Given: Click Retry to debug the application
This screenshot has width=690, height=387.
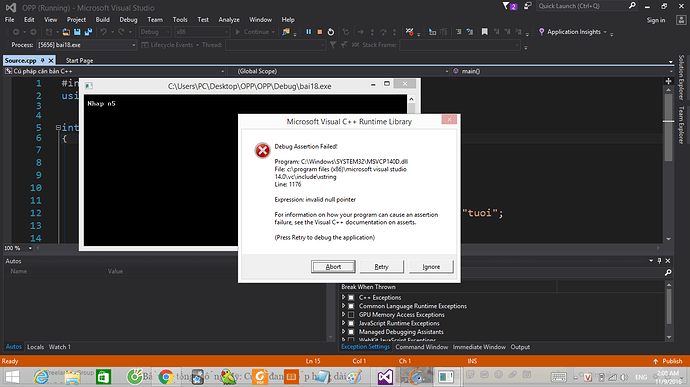Looking at the screenshot, I should click(x=382, y=267).
